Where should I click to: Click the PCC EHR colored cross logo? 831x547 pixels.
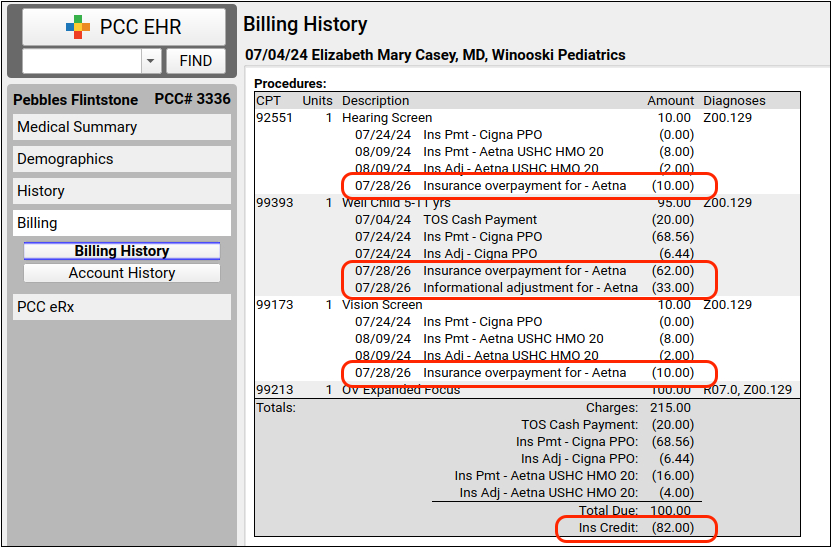[x=78, y=27]
